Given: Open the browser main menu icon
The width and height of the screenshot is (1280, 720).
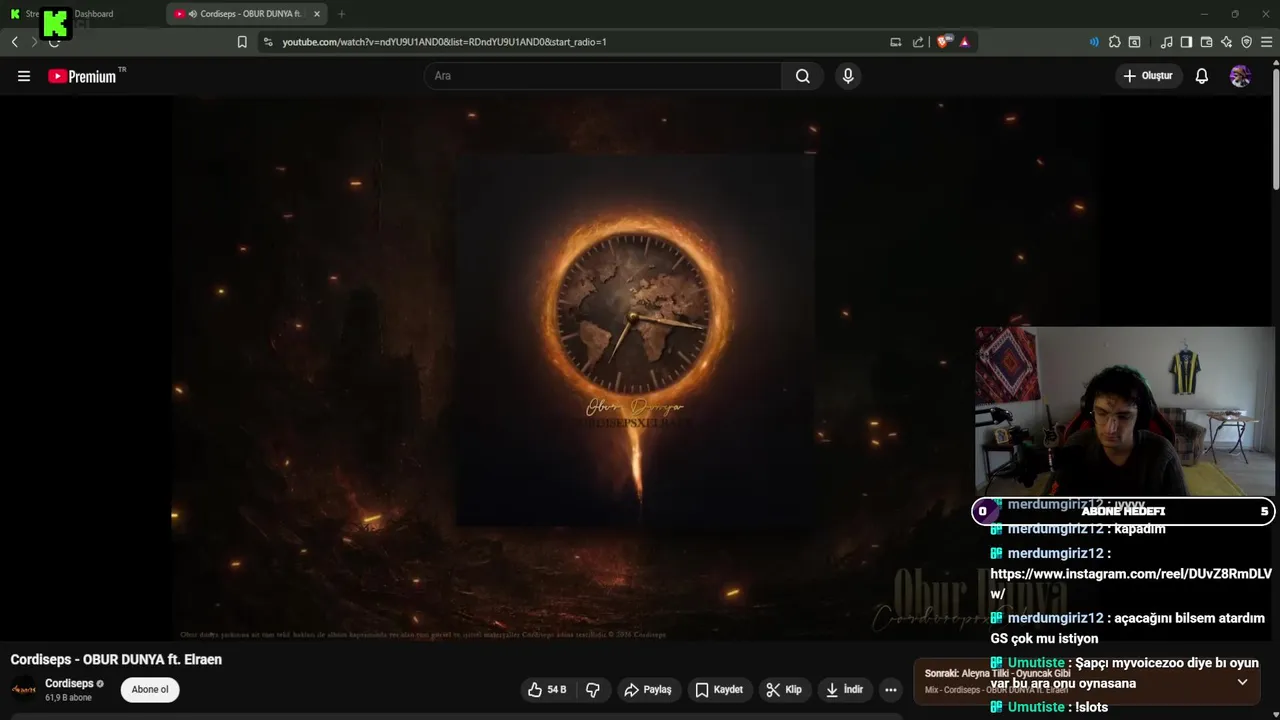Looking at the screenshot, I should [x=1266, y=42].
